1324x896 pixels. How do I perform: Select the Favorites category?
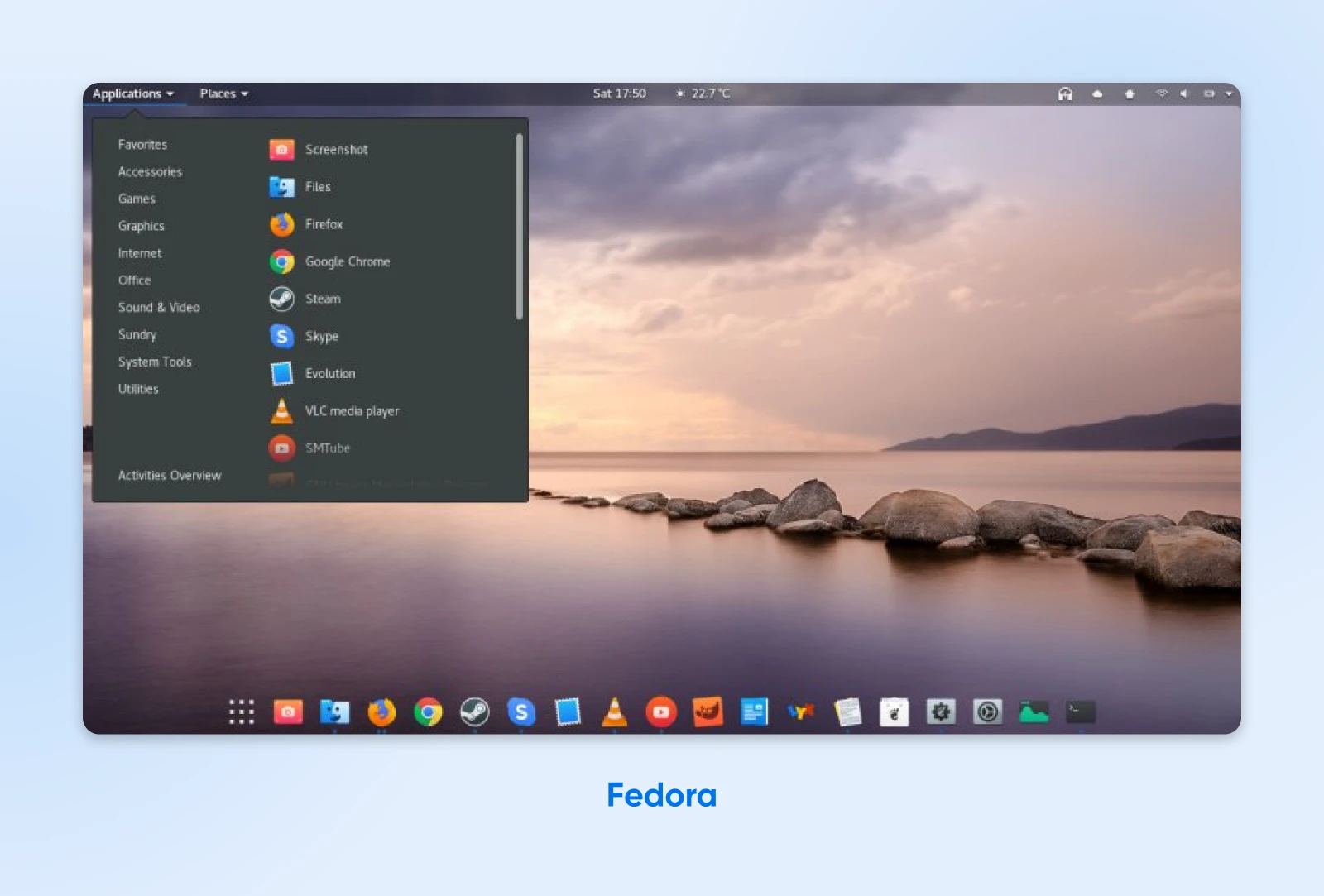[142, 145]
